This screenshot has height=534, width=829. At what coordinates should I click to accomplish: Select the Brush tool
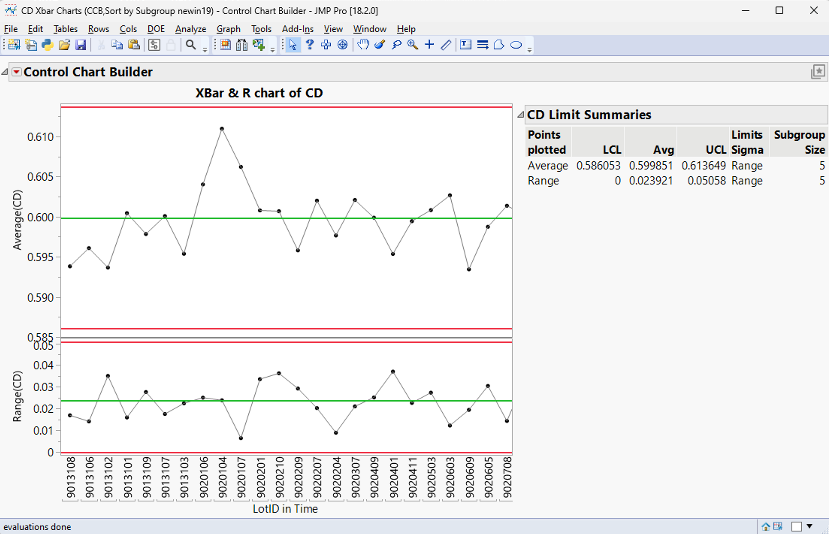click(379, 45)
